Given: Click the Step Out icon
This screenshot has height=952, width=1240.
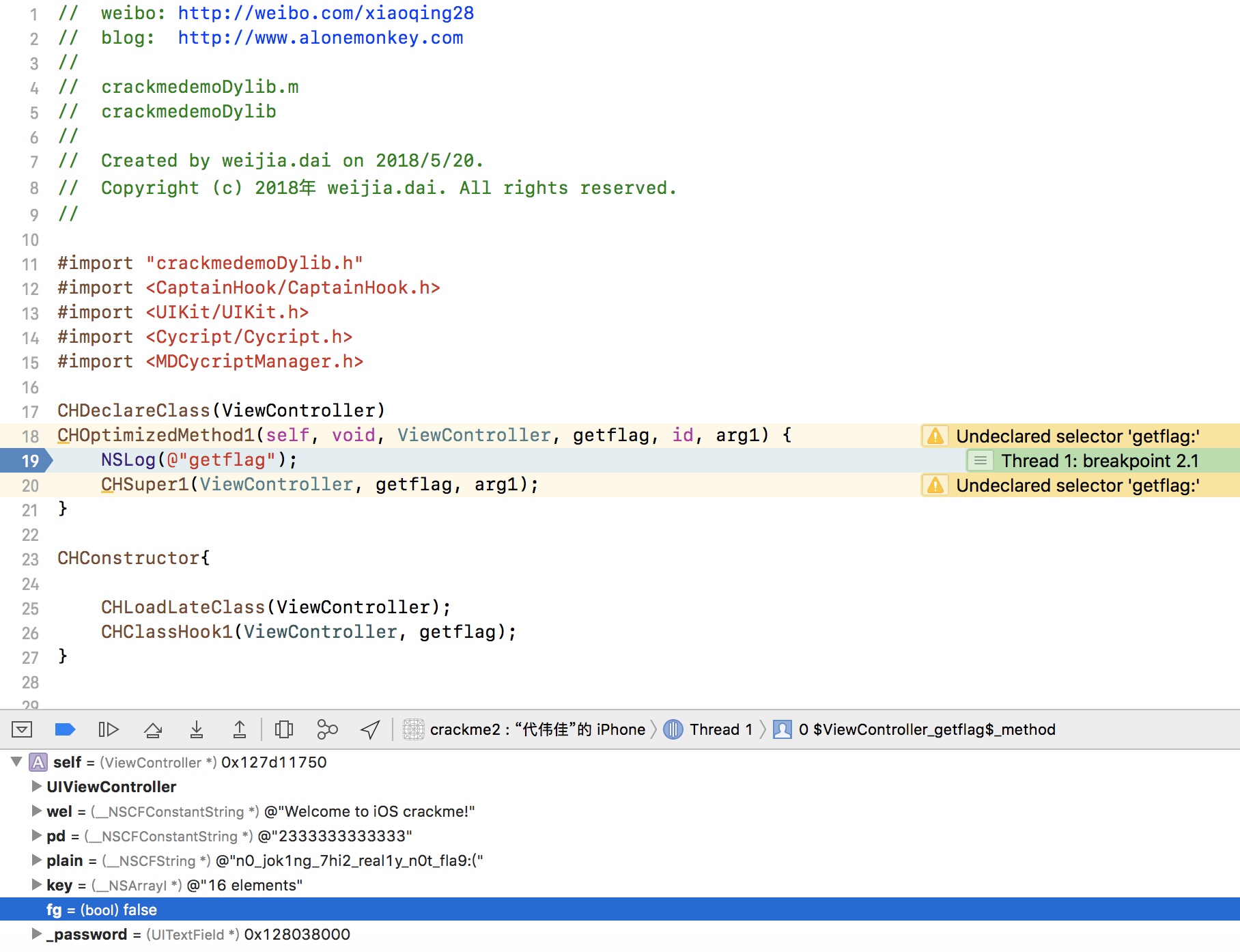Looking at the screenshot, I should [240, 729].
